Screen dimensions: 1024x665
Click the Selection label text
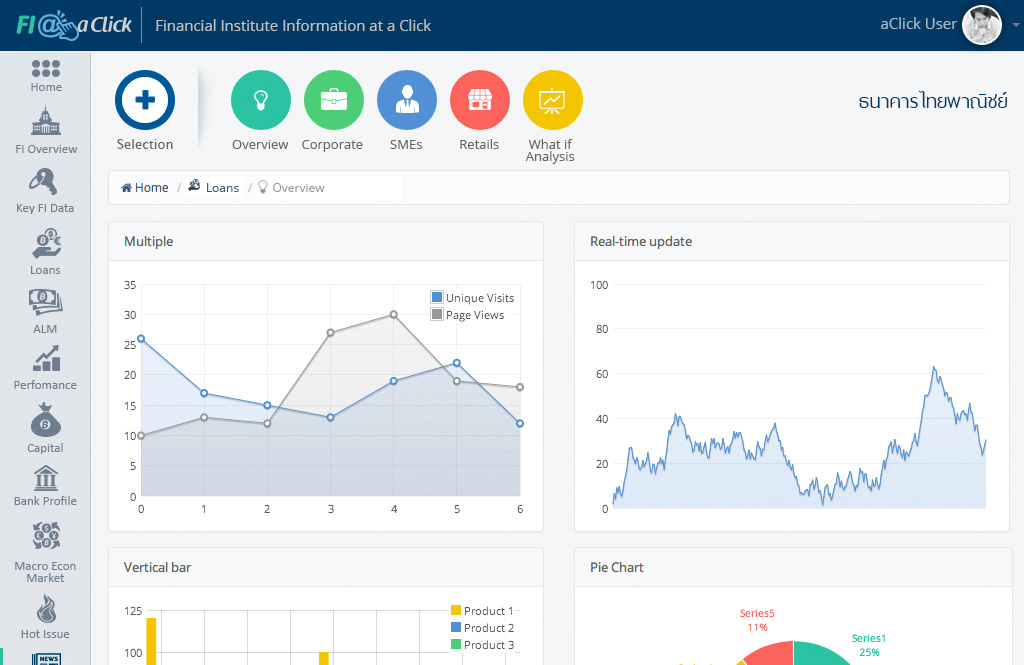click(145, 144)
